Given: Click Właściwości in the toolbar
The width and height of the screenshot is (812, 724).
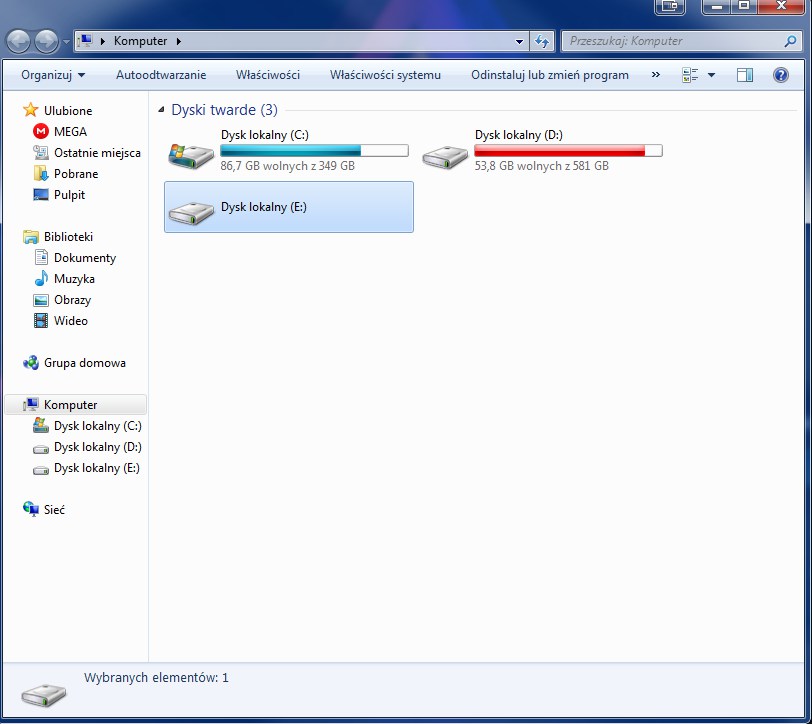Looking at the screenshot, I should (268, 75).
